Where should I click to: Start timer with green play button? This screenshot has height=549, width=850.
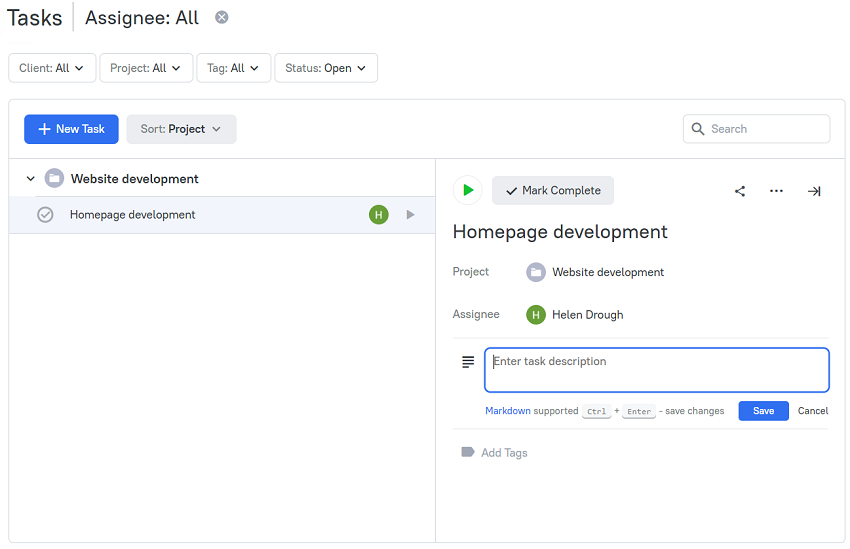click(467, 190)
